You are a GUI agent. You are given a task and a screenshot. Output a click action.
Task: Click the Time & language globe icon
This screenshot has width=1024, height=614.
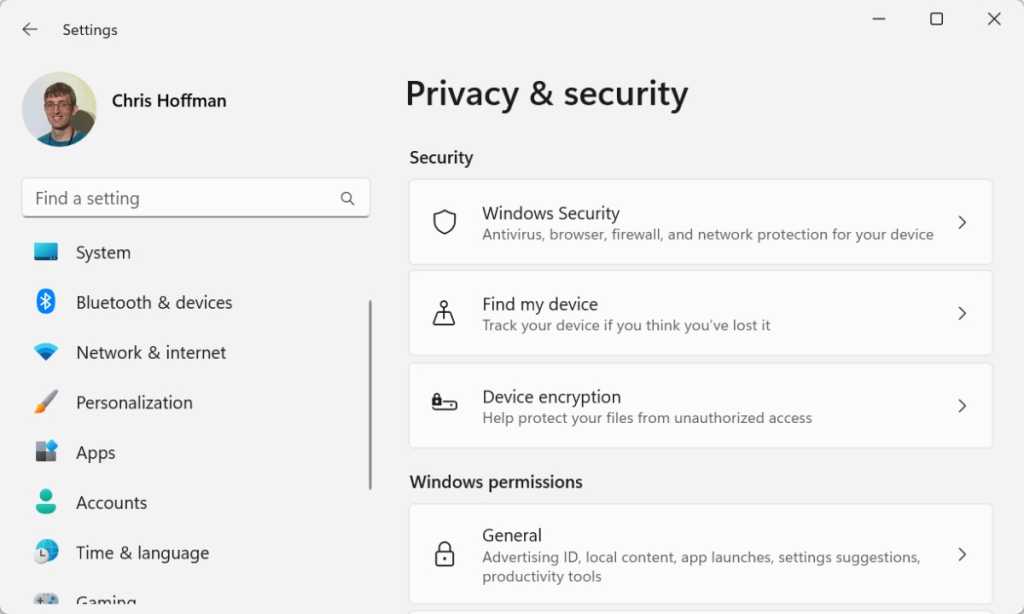click(x=45, y=552)
